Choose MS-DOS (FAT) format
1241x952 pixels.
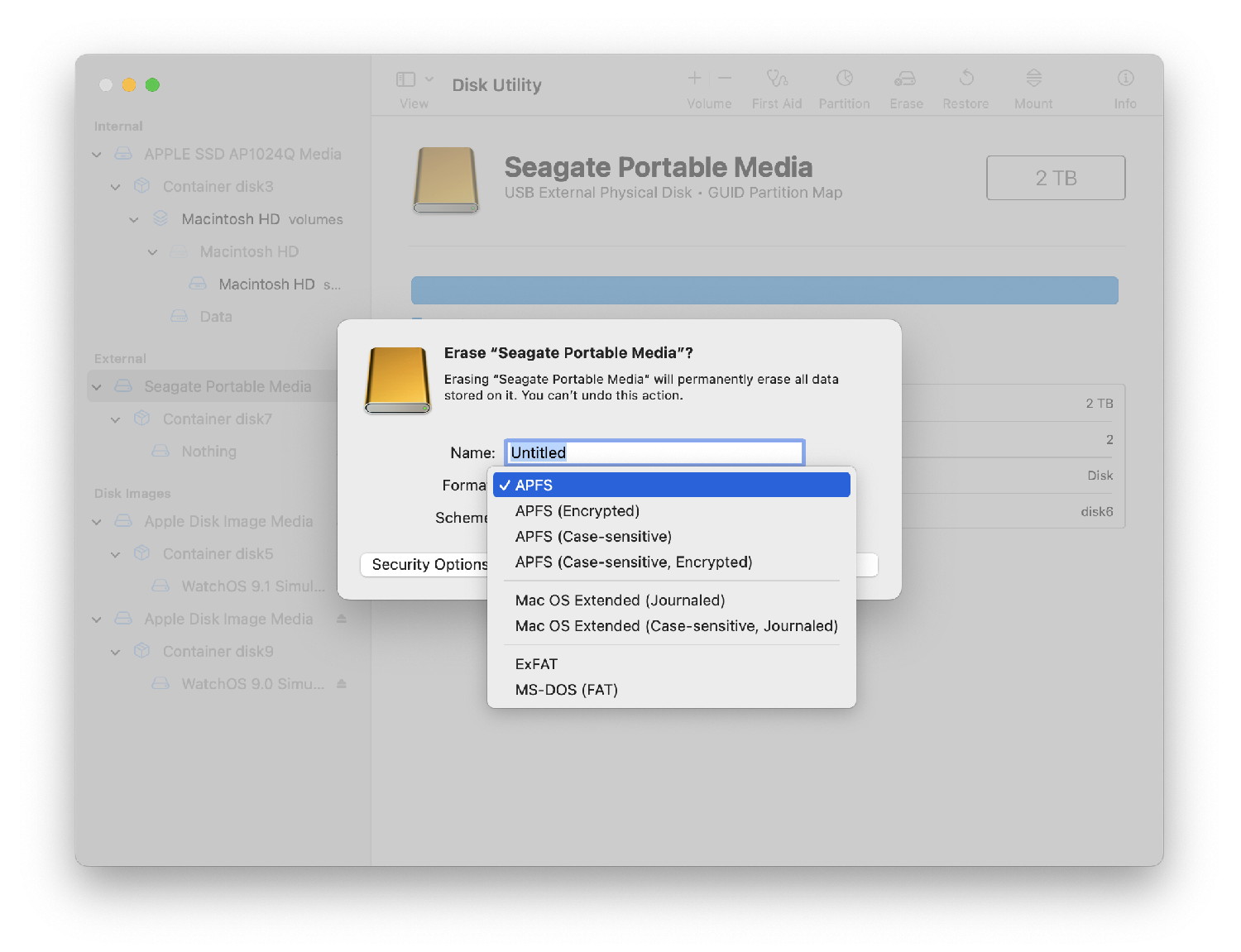672,689
